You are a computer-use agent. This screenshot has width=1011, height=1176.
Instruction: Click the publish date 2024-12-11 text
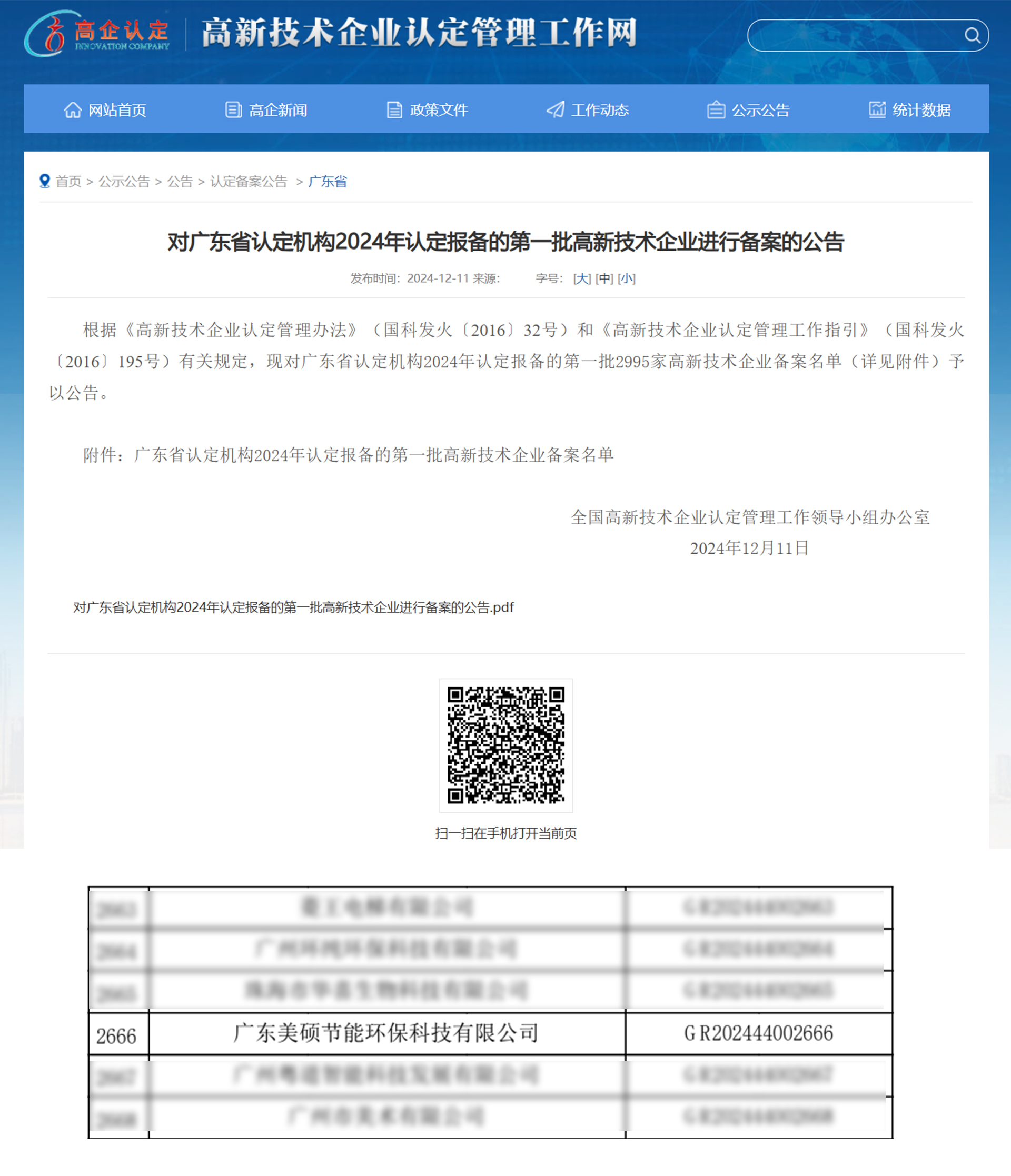(438, 278)
